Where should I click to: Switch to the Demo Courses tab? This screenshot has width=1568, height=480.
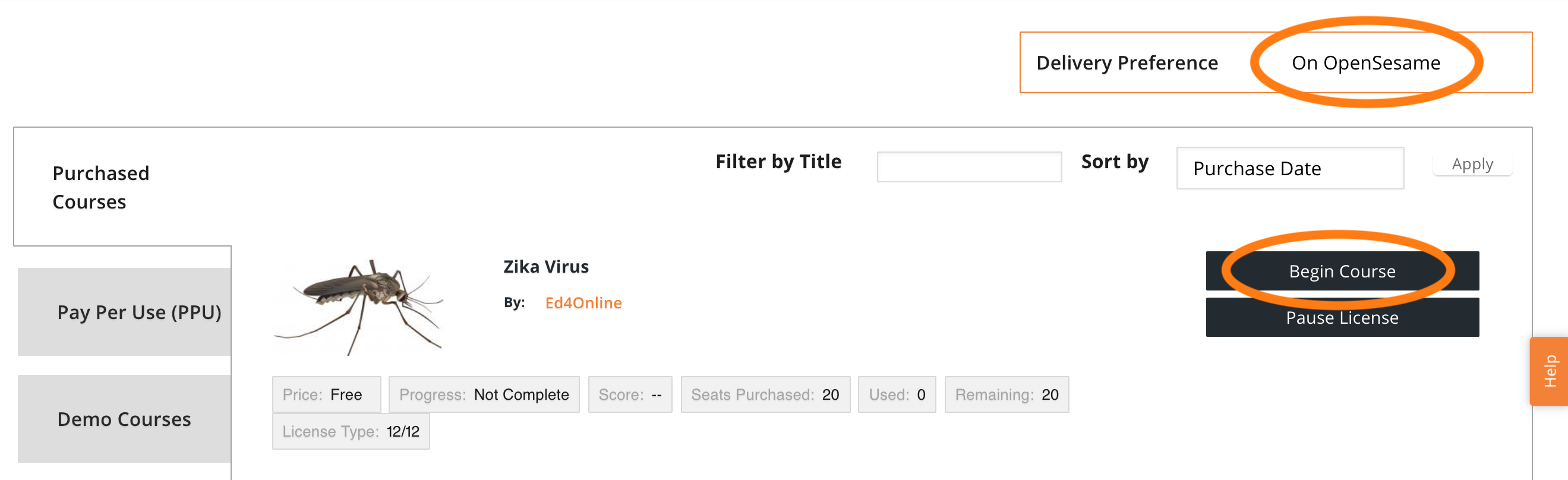[x=124, y=419]
